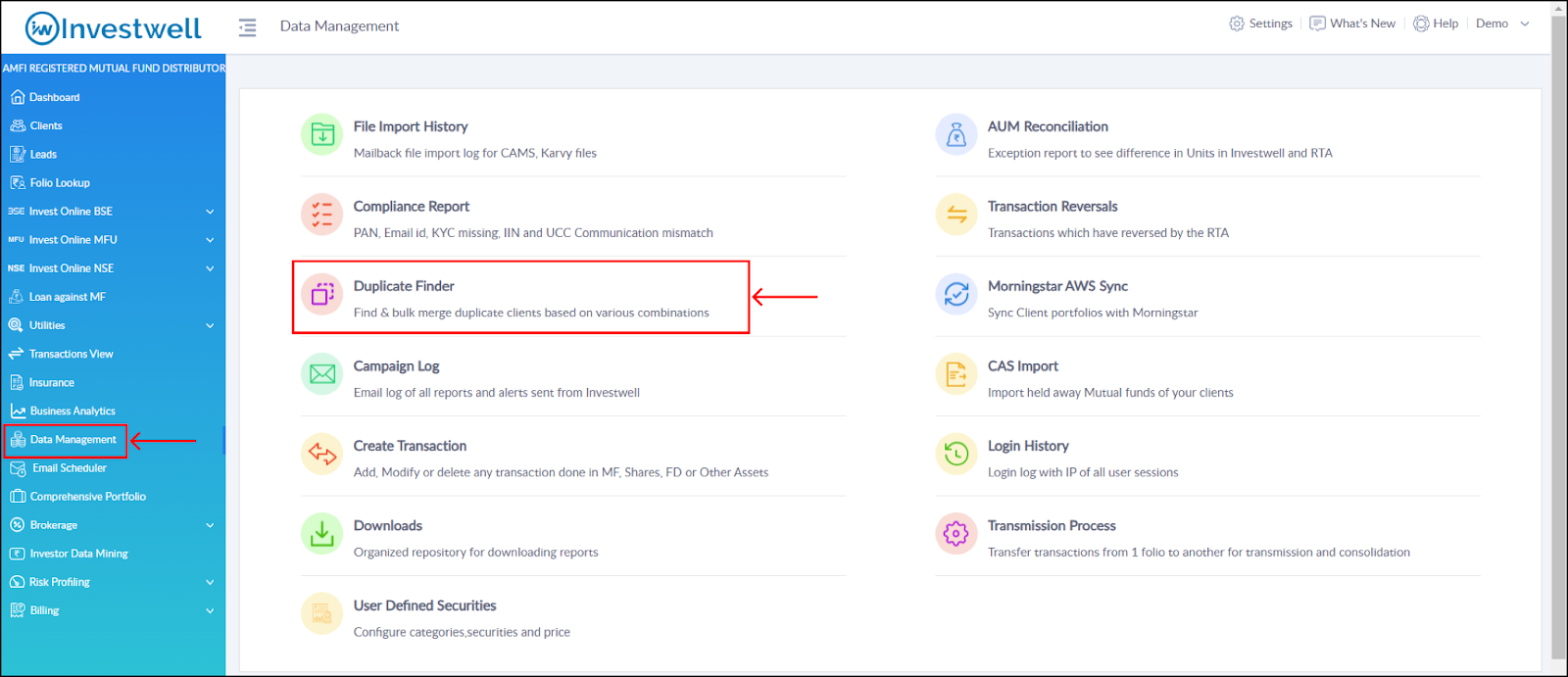Click the Transmission Process gear icon
The width and height of the screenshot is (1568, 677).
[956, 534]
